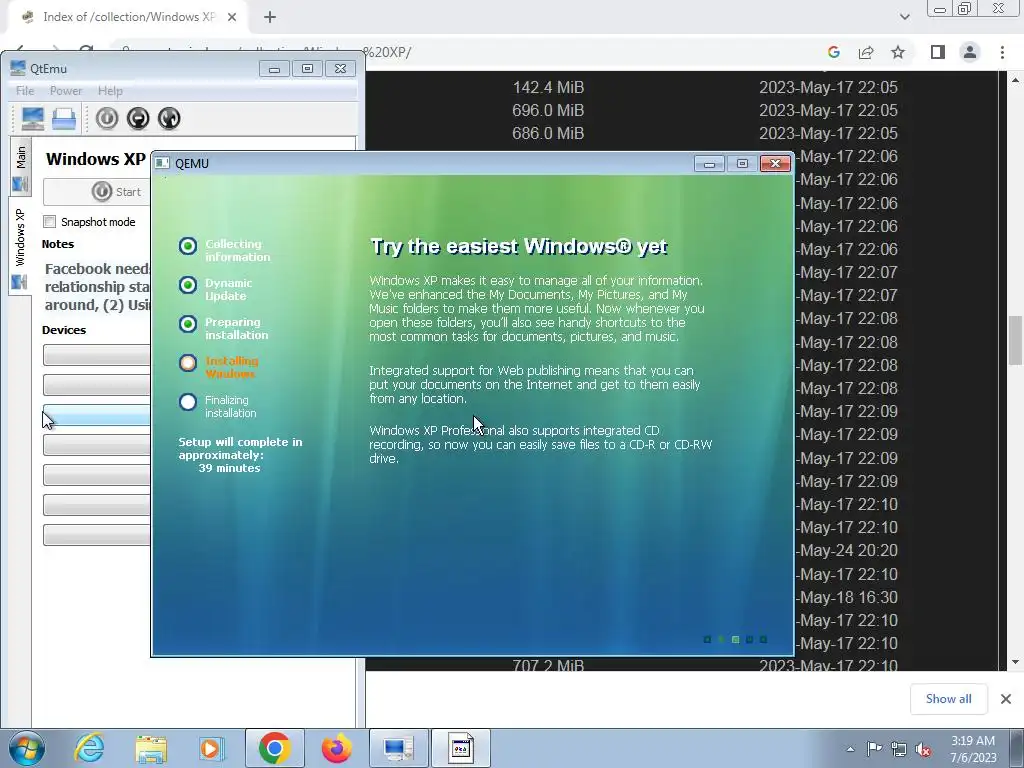Click the Chrome tab 'Index of /collection/Windows XP'
This screenshot has width=1024, height=768.
[128, 17]
